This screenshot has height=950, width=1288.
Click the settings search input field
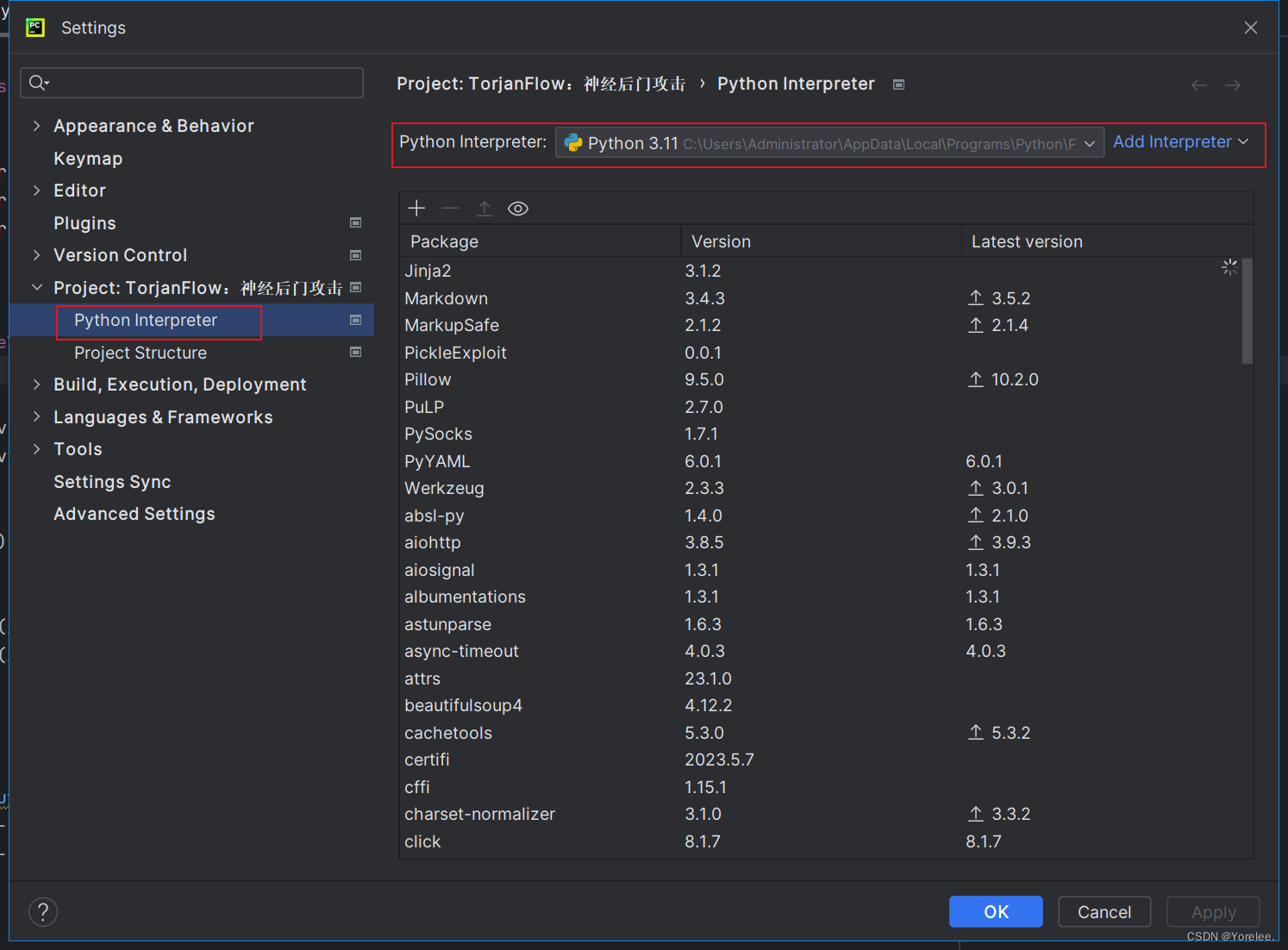point(191,83)
